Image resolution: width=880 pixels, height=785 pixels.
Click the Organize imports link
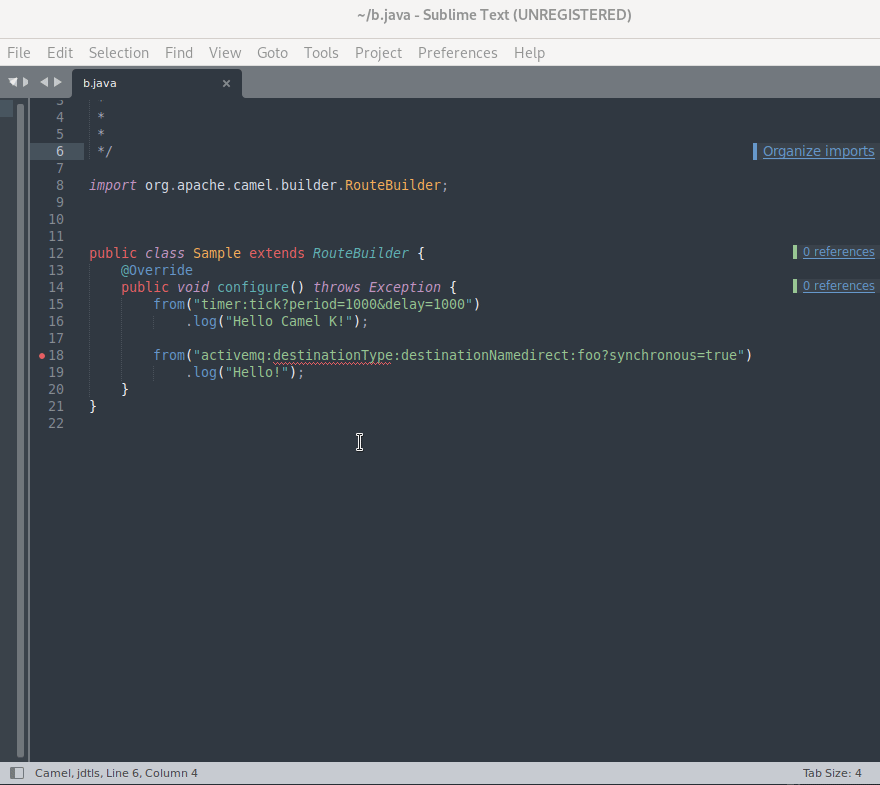(818, 152)
